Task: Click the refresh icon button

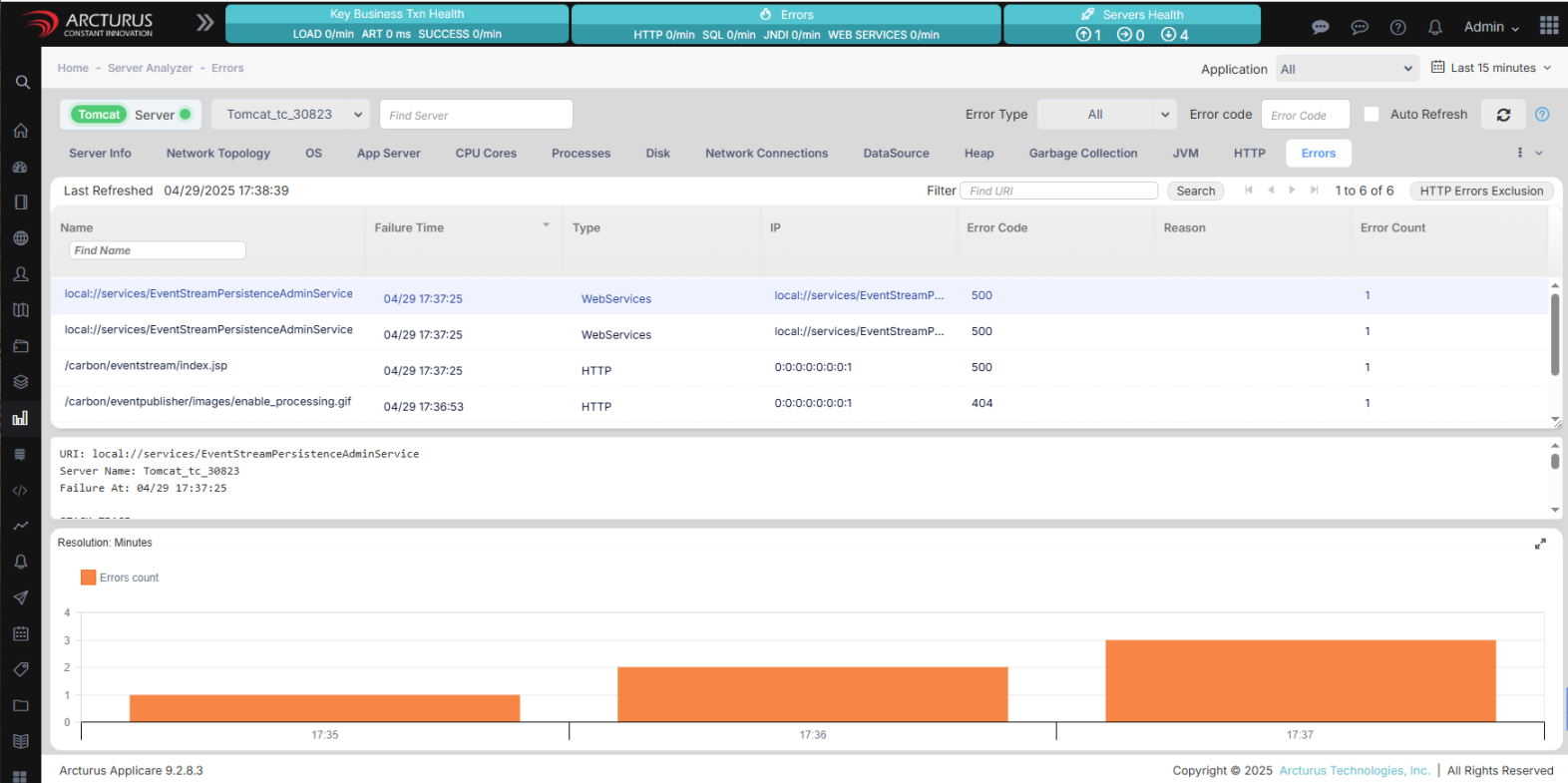Action: [1503, 115]
